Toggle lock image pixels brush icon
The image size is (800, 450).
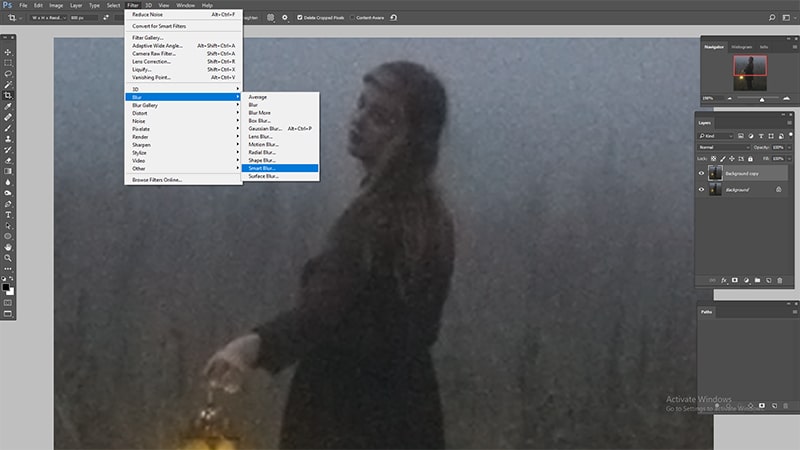tap(722, 159)
